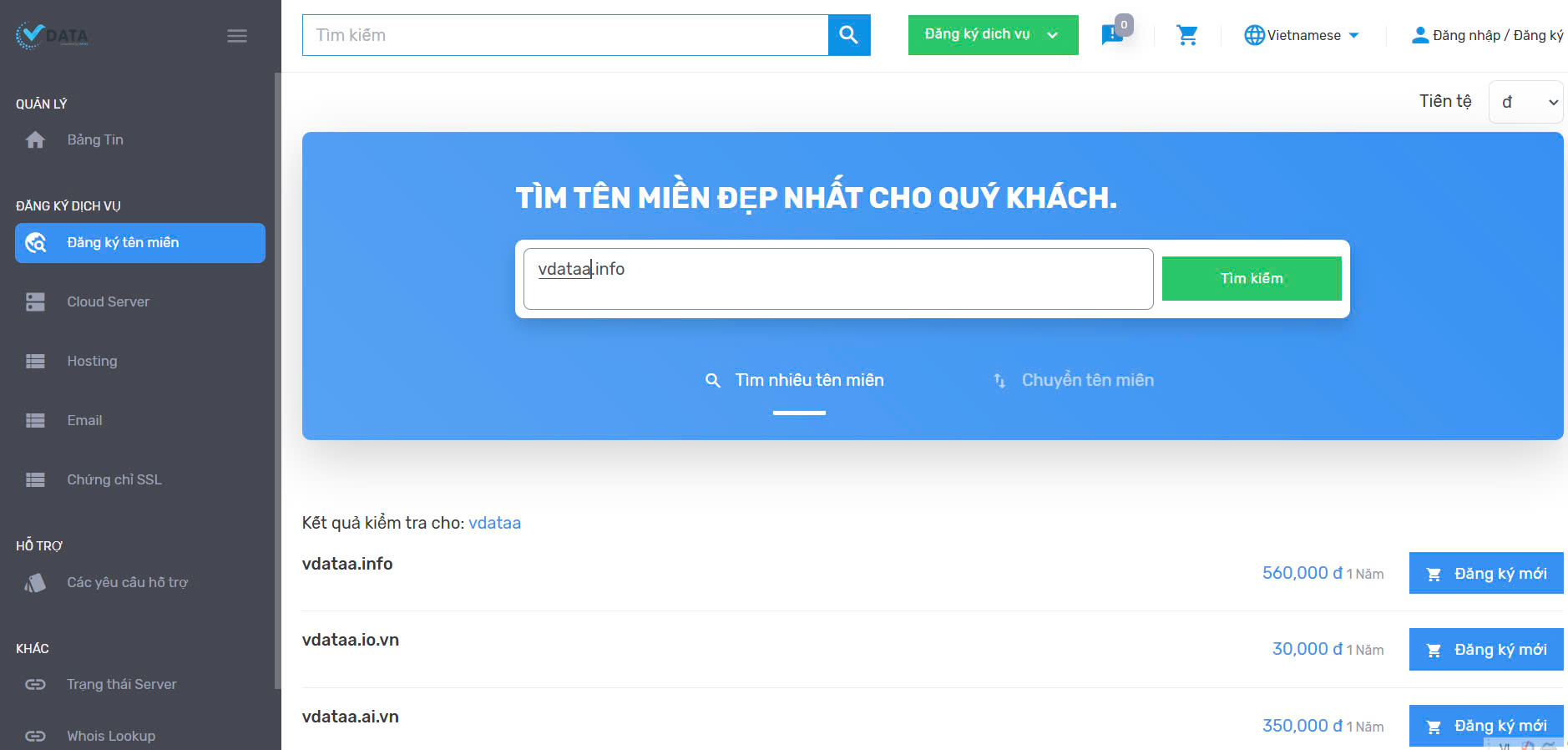Image resolution: width=1568 pixels, height=750 pixels.
Task: Click magnifier icon beside Tìm nhiều tên miền
Action: [712, 381]
